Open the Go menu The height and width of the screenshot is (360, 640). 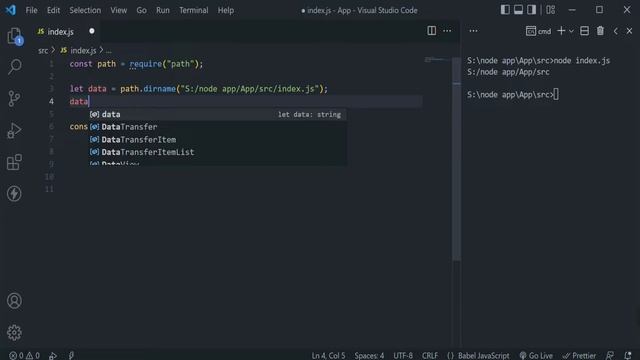point(141,10)
